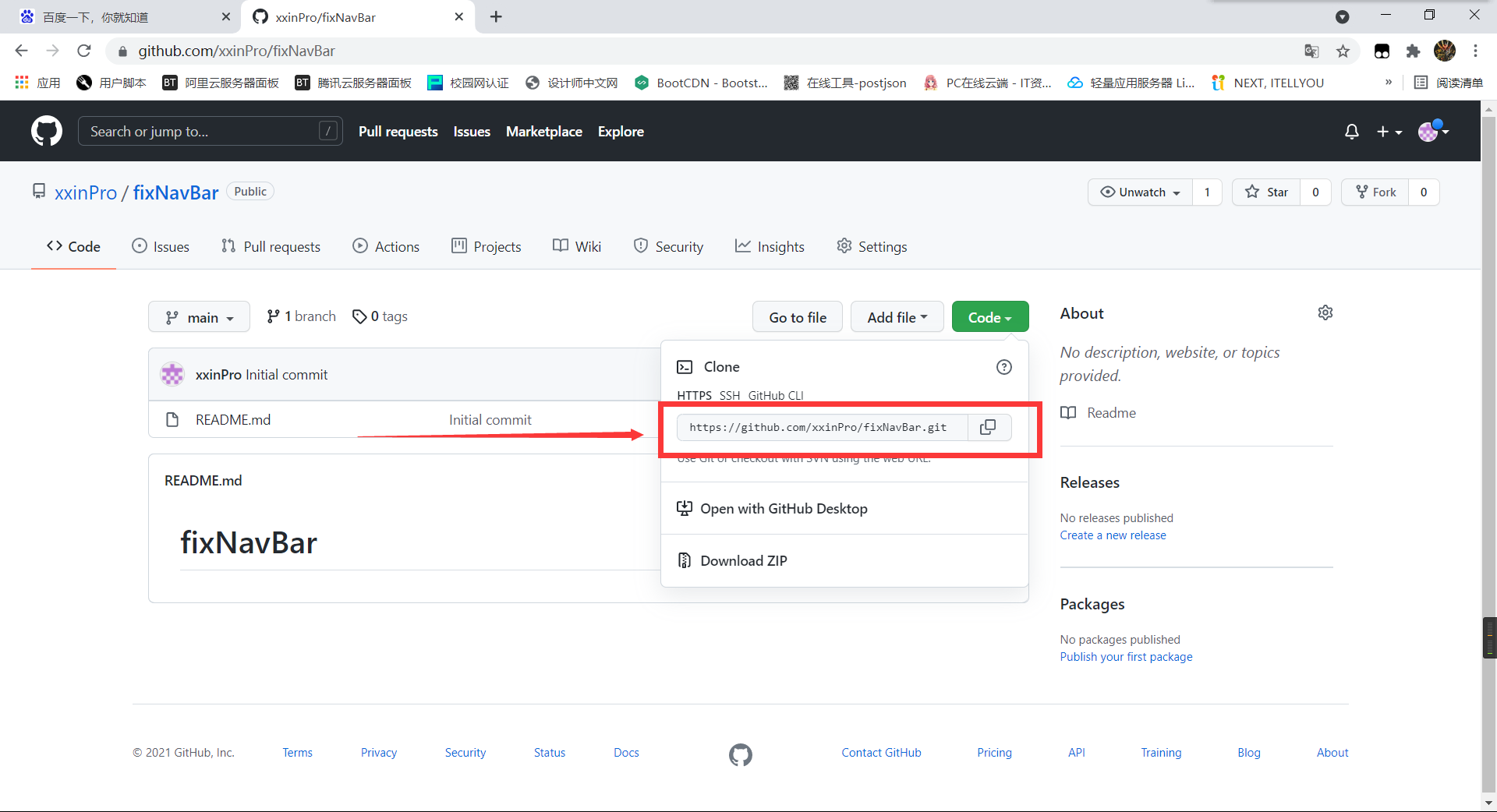Select the Code tab
The height and width of the screenshot is (812, 1497).
pos(73,246)
